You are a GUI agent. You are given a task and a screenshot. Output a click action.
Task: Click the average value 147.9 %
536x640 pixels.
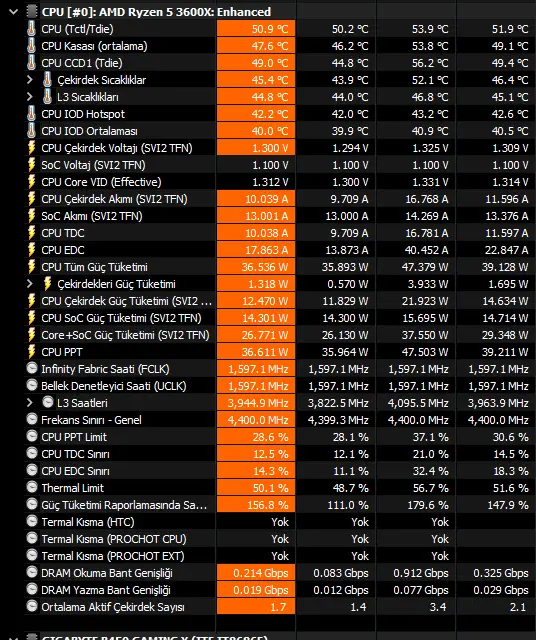click(508, 505)
